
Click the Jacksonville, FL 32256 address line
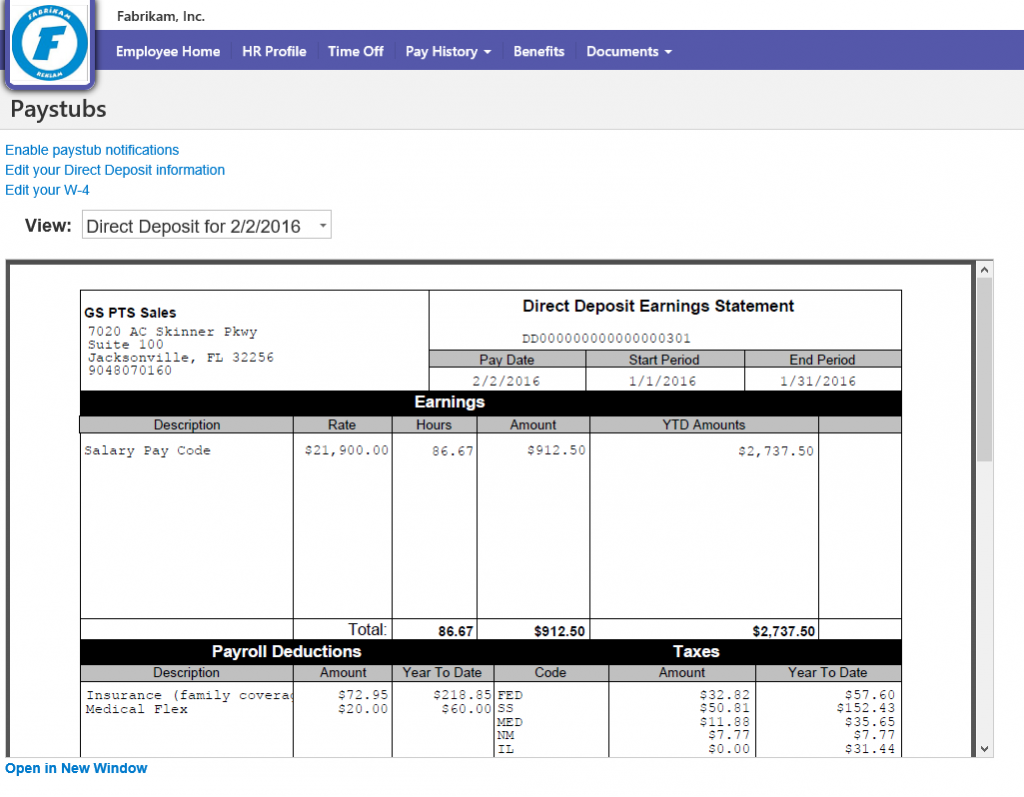[x=181, y=358]
